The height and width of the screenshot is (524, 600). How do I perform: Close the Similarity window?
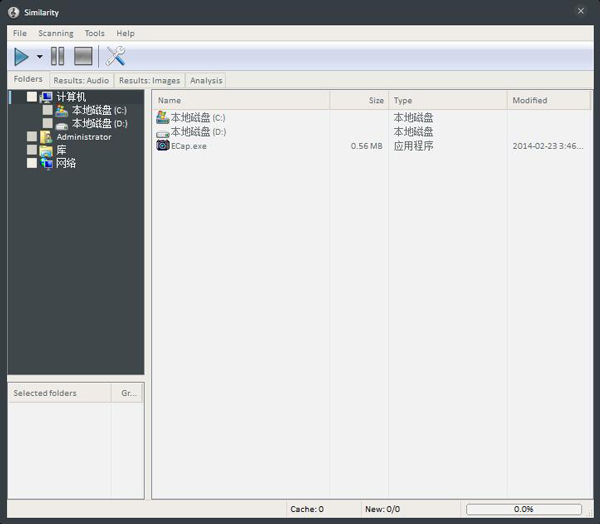[x=580, y=11]
